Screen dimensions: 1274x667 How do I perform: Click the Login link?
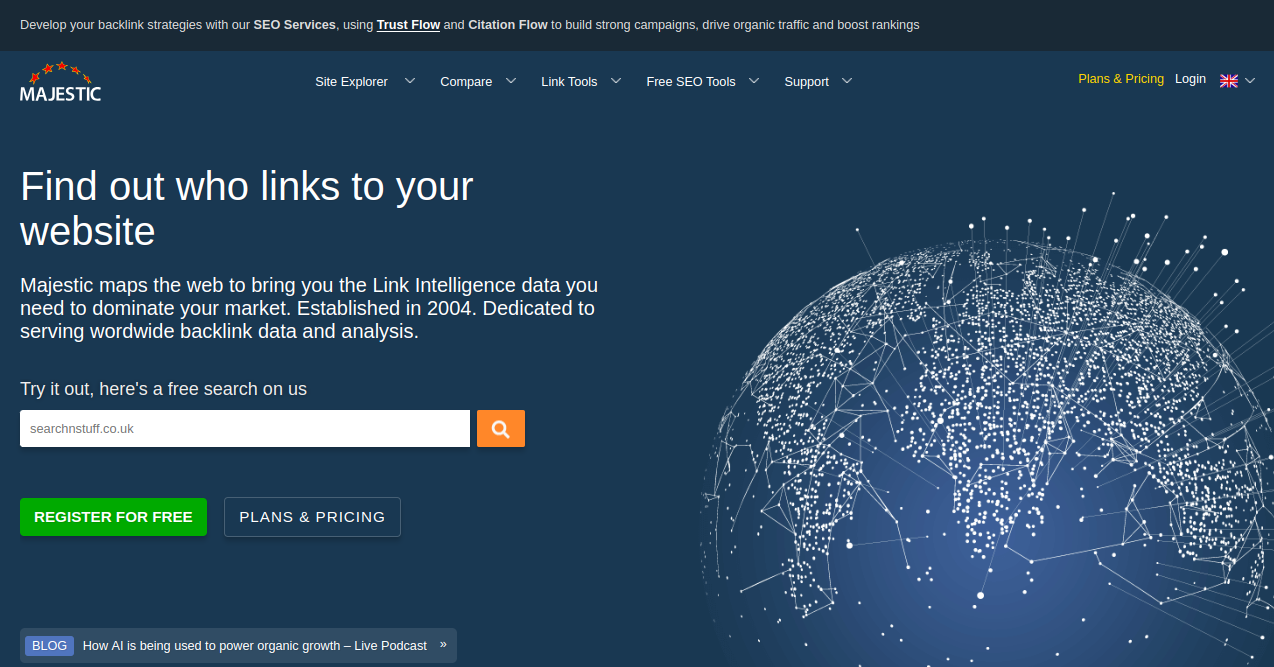coord(1190,78)
